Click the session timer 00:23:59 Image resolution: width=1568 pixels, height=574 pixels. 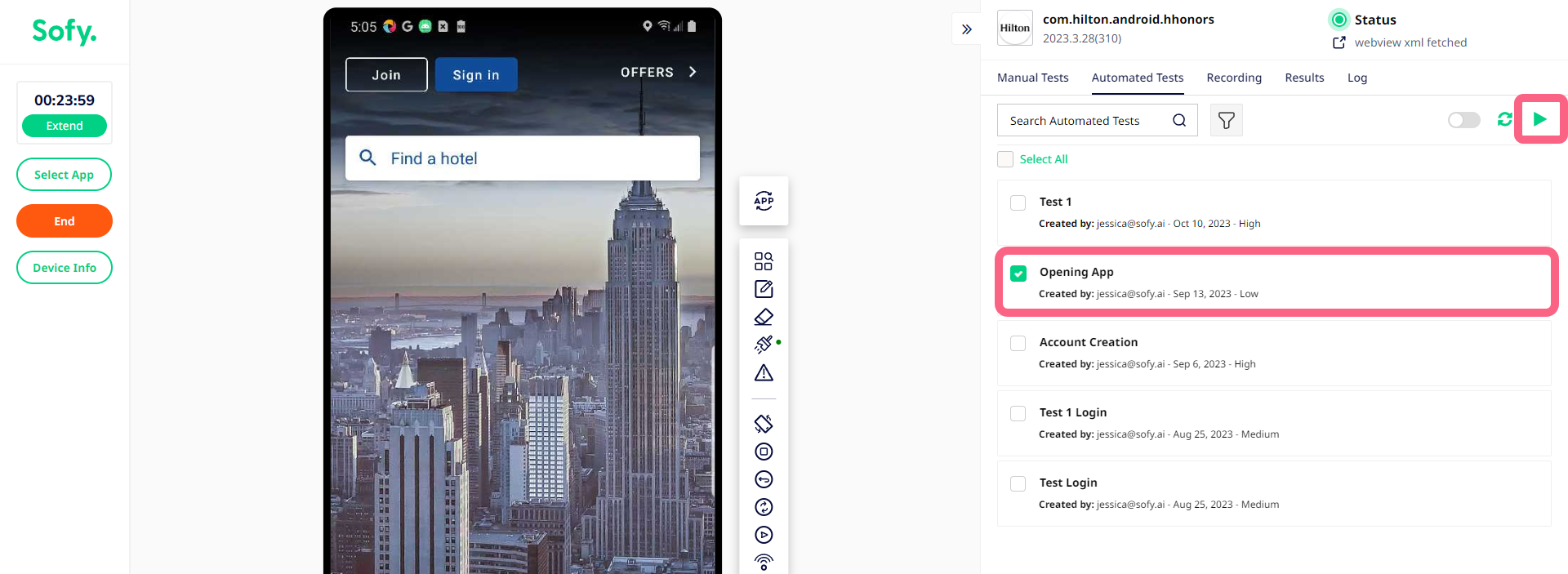pos(65,100)
